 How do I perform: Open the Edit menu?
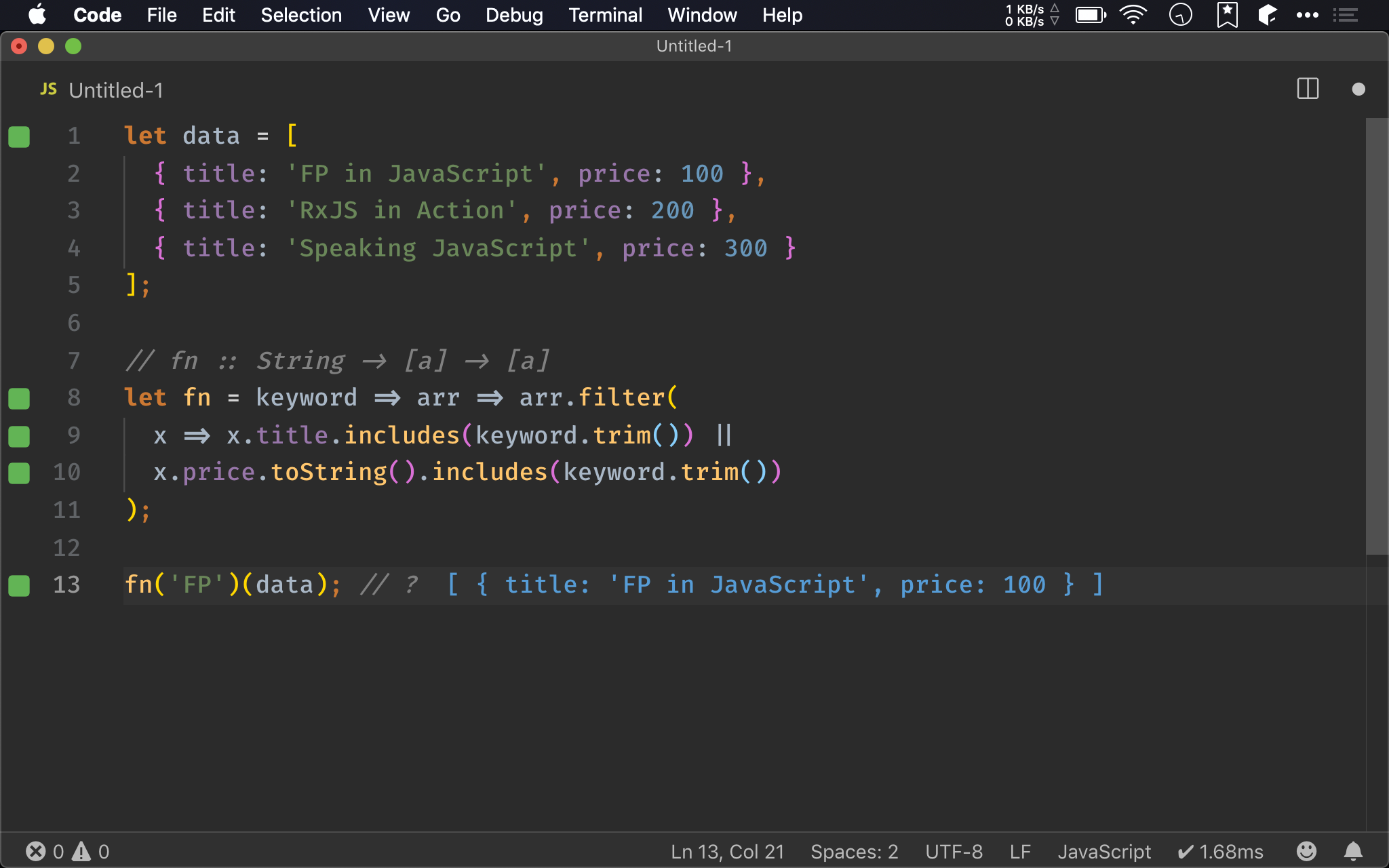(218, 15)
